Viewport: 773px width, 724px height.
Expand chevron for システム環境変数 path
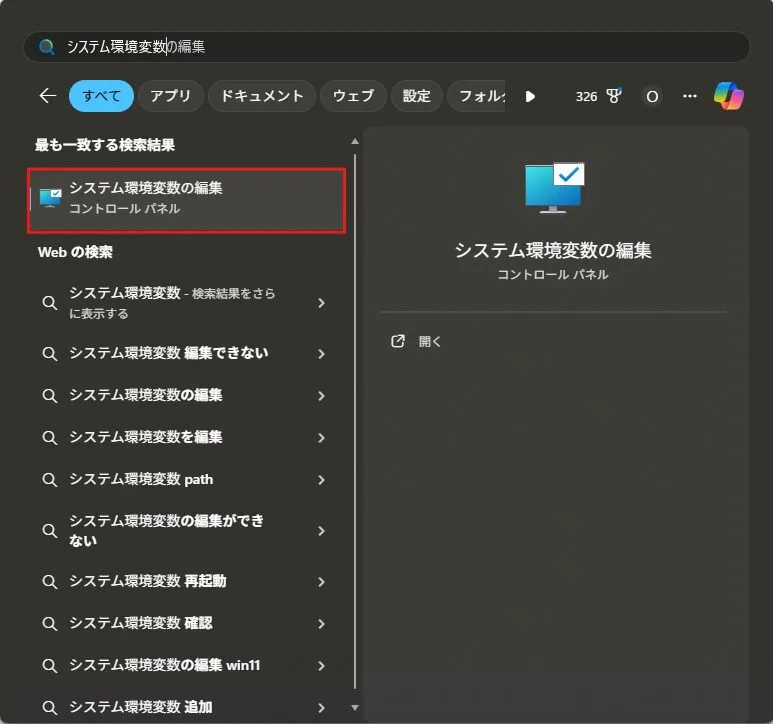321,480
